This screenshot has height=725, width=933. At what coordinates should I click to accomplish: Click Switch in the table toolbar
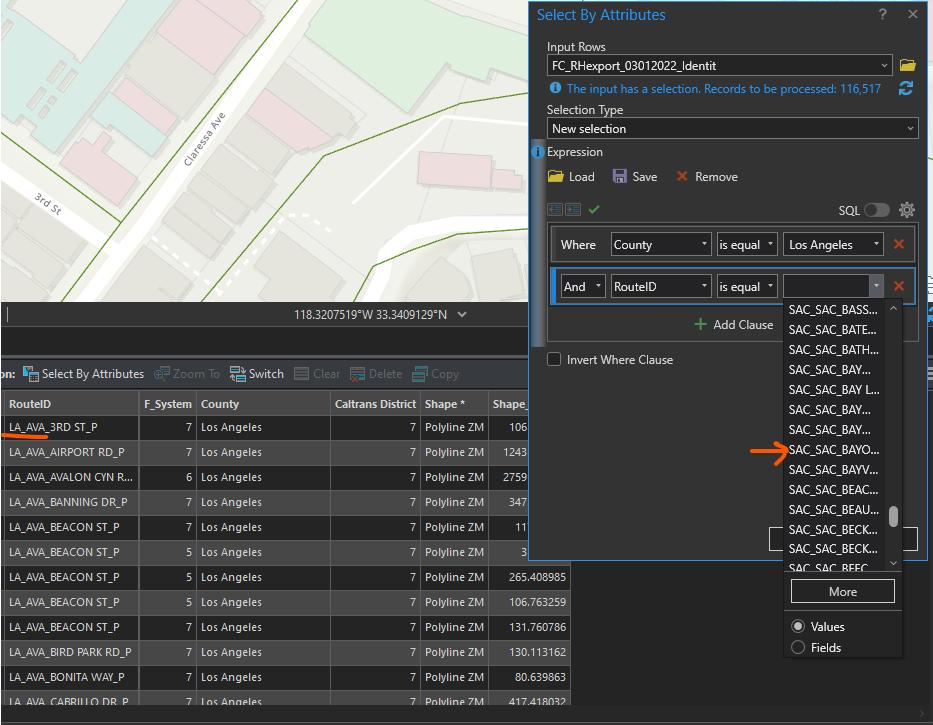click(257, 374)
